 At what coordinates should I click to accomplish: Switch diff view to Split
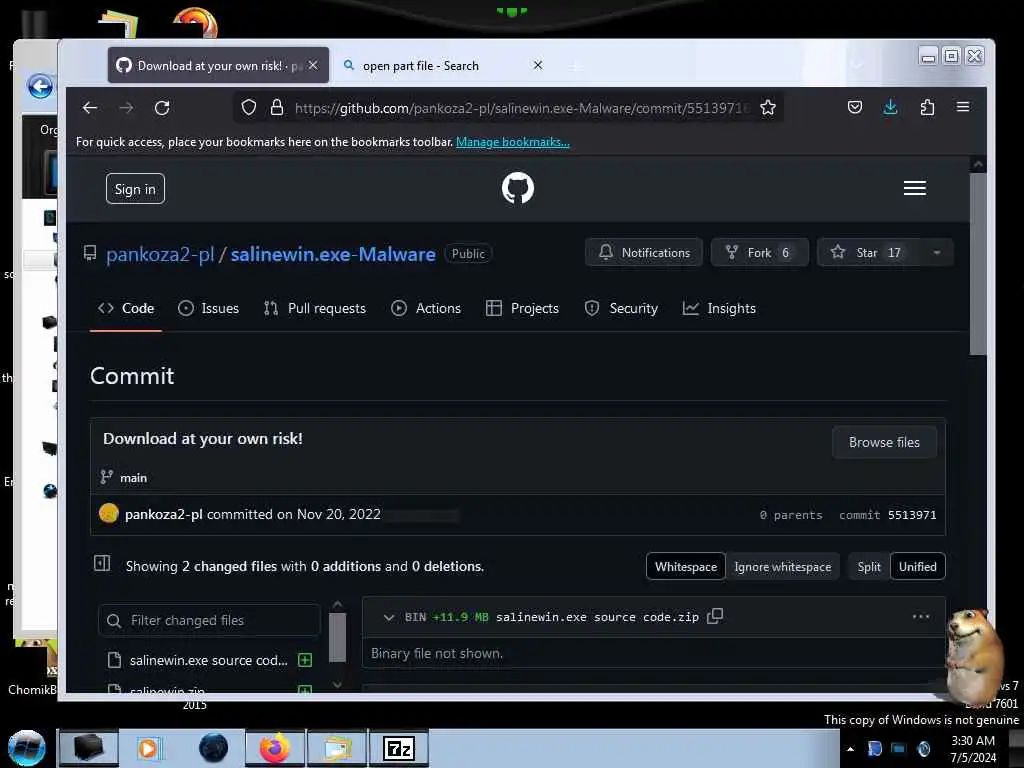pyautogui.click(x=869, y=567)
